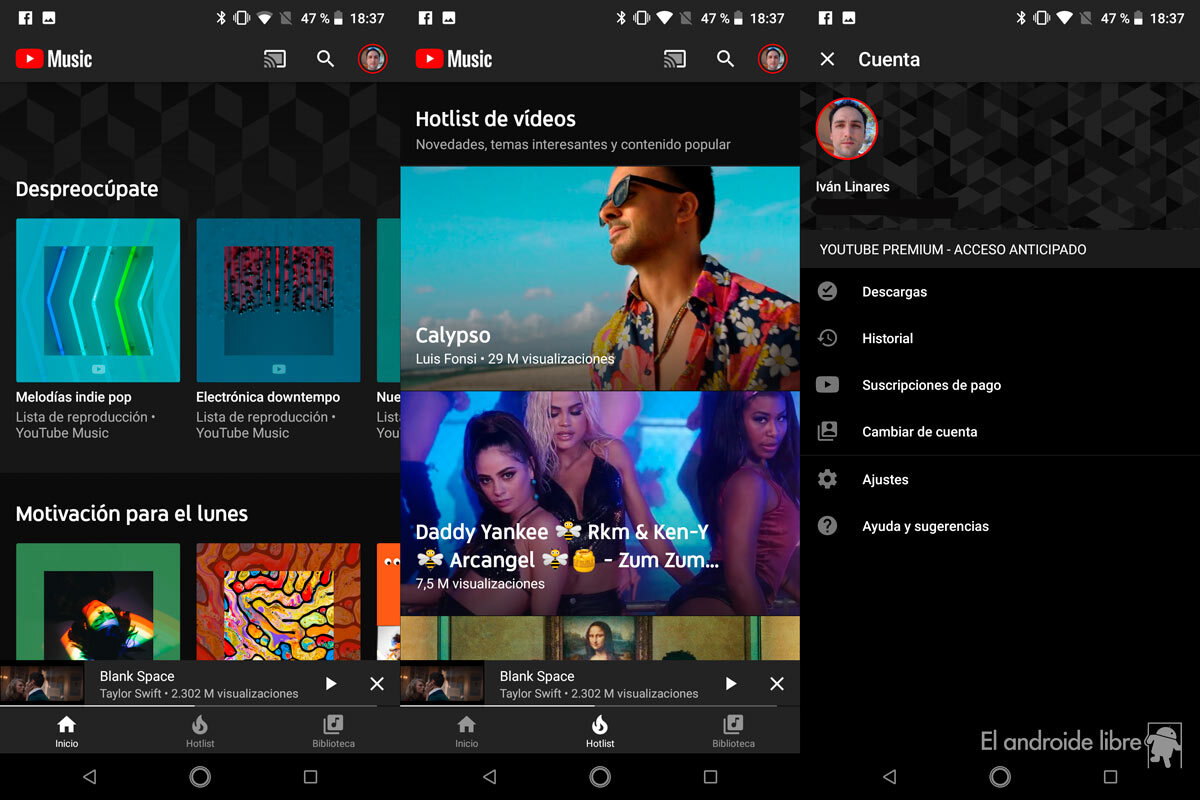Tap Cast icon on the Hotlist de vídeos screen

click(675, 59)
